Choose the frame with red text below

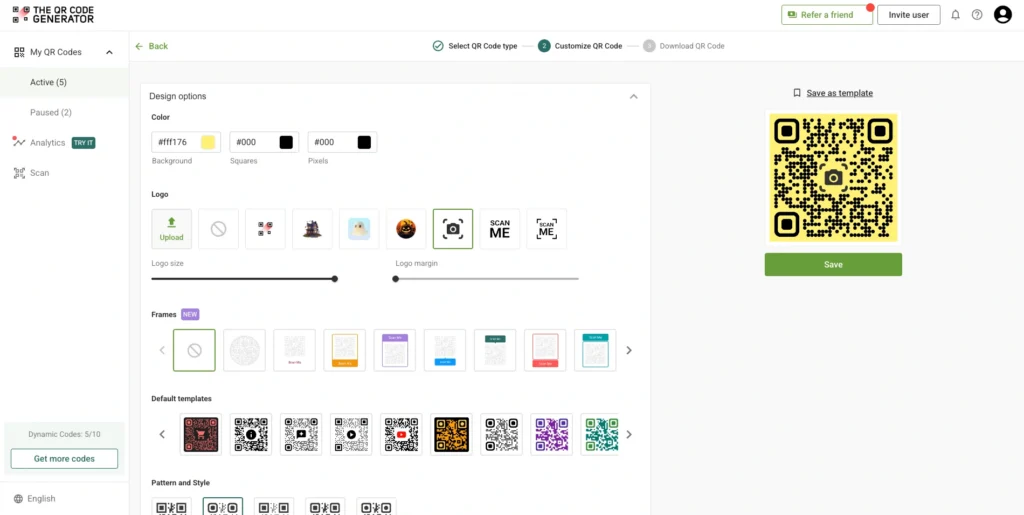coord(295,350)
